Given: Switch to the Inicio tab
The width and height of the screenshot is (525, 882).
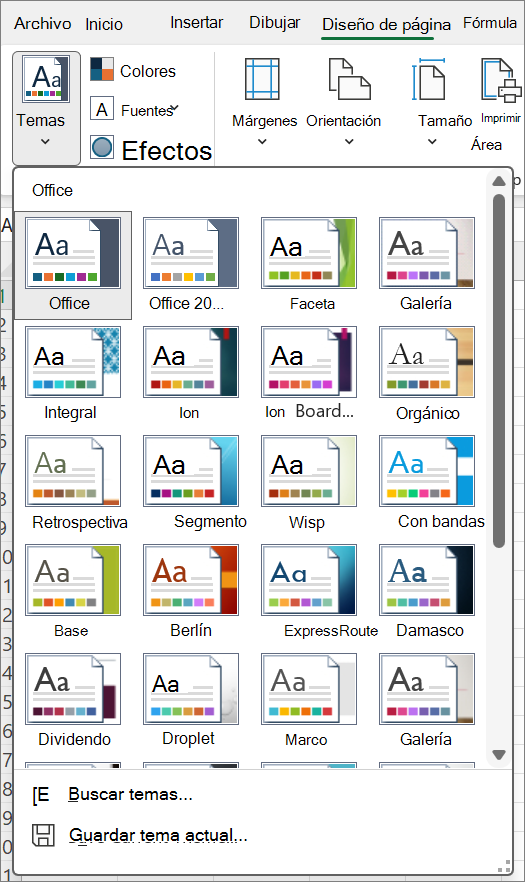Looking at the screenshot, I should pos(104,24).
